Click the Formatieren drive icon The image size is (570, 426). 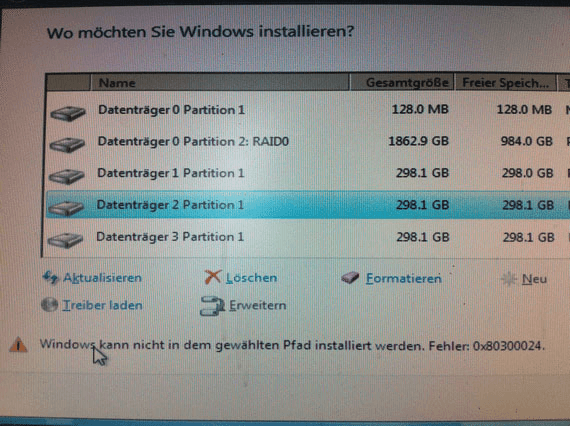[x=350, y=278]
